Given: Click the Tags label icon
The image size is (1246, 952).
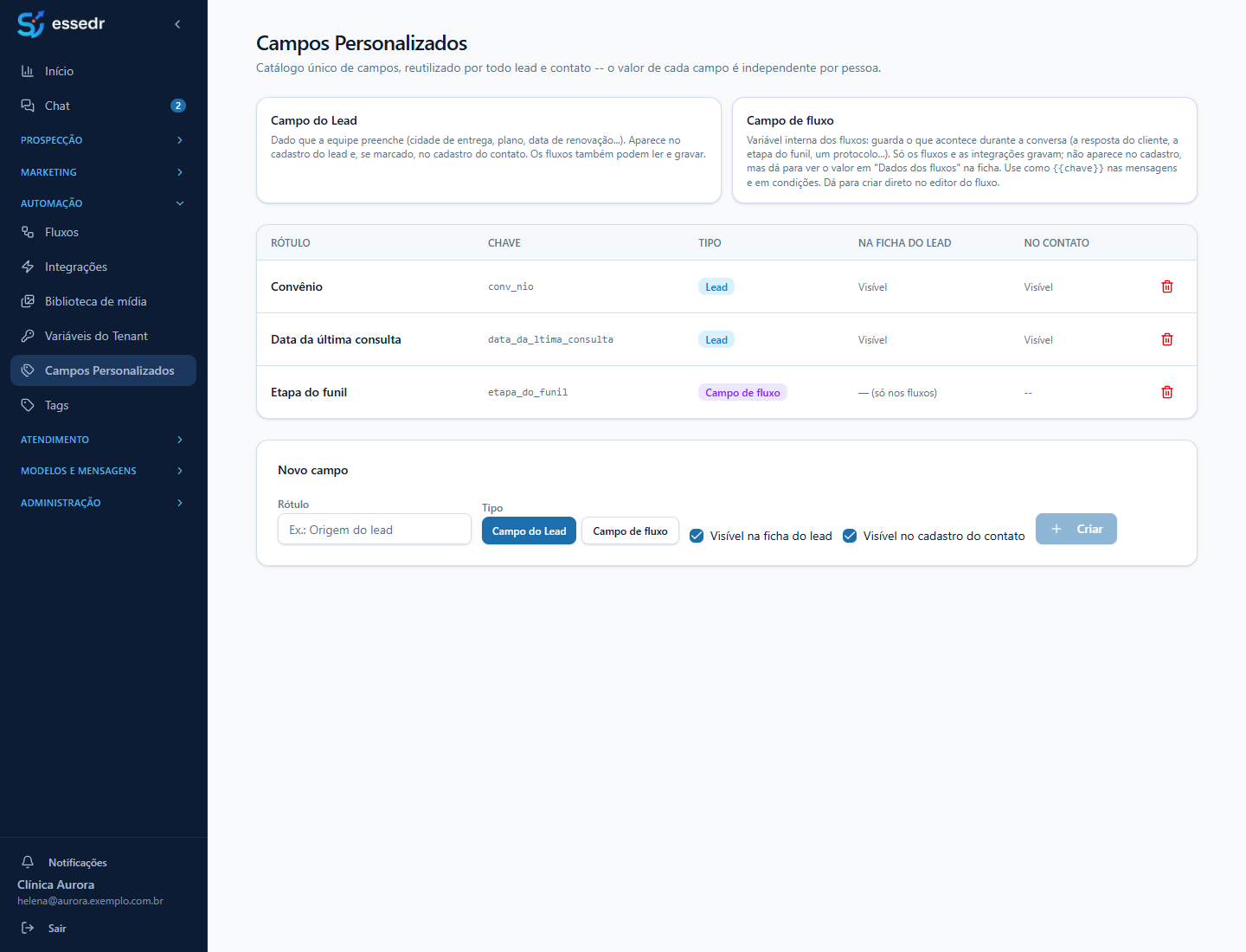Looking at the screenshot, I should (28, 405).
